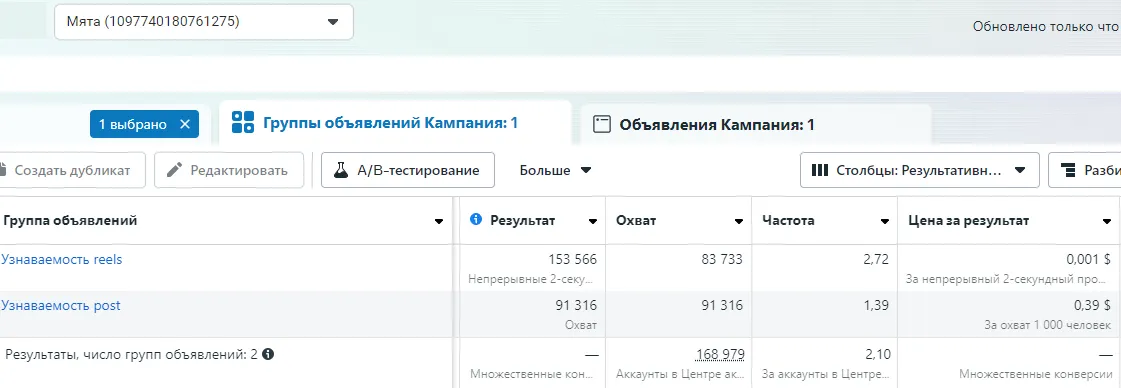1121x388 pixels.
Task: Click pencil icon on Редактировать button
Action: click(x=174, y=171)
